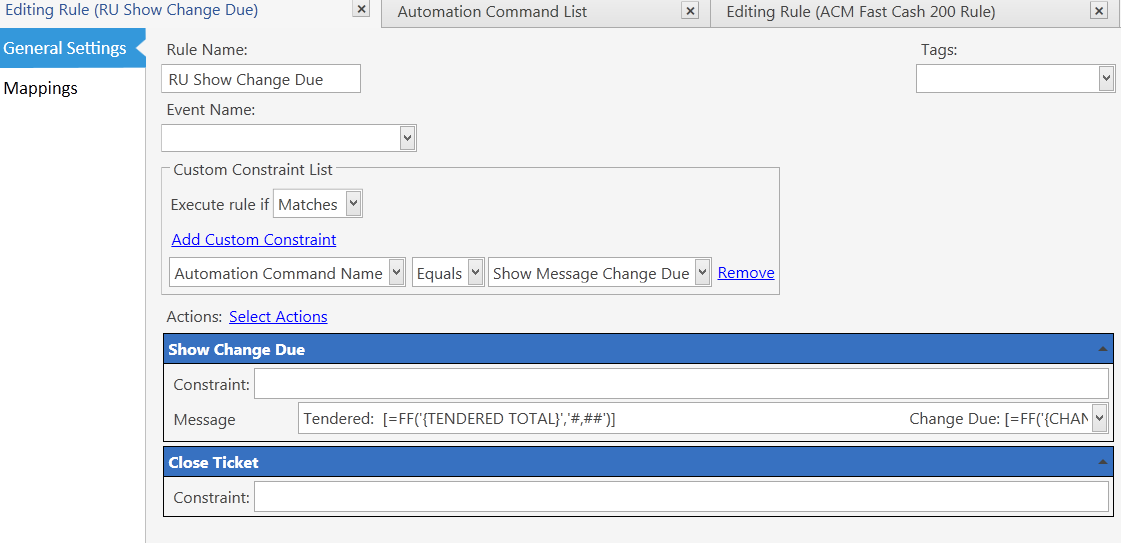1121x543 pixels.
Task: Click the Rule Name text field
Action: click(x=260, y=79)
